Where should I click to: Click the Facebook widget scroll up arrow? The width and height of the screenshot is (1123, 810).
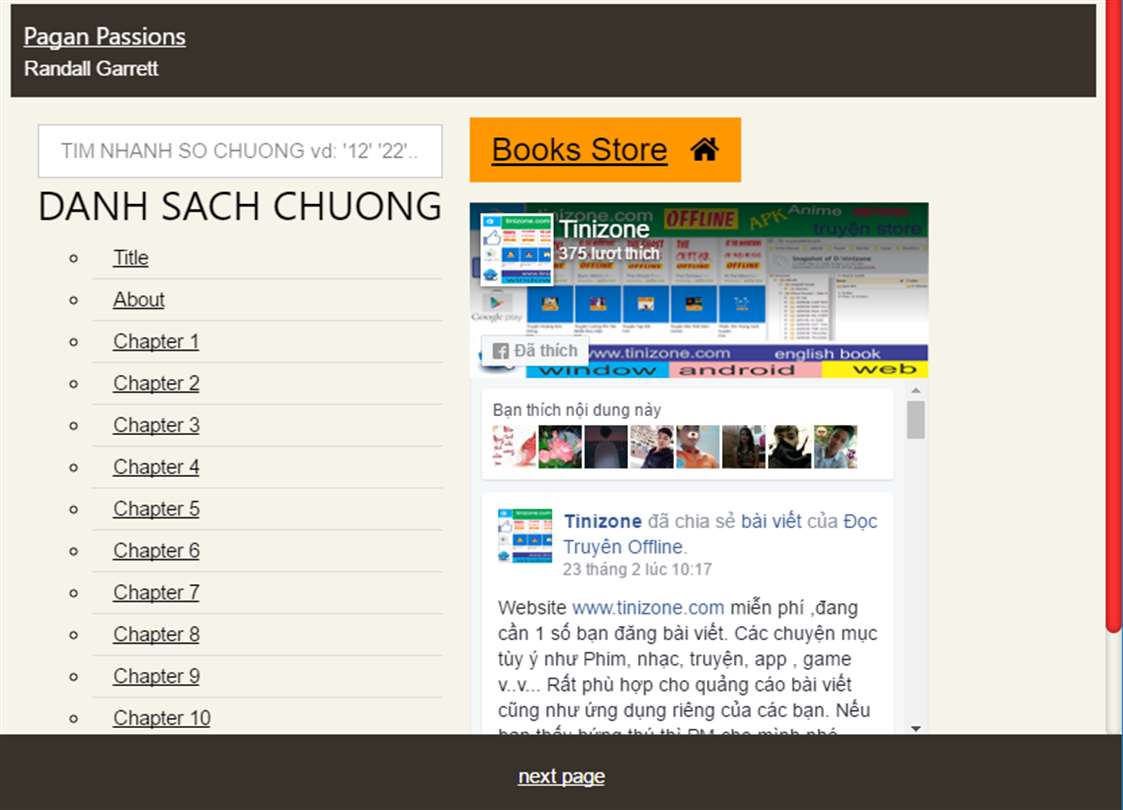click(x=915, y=391)
